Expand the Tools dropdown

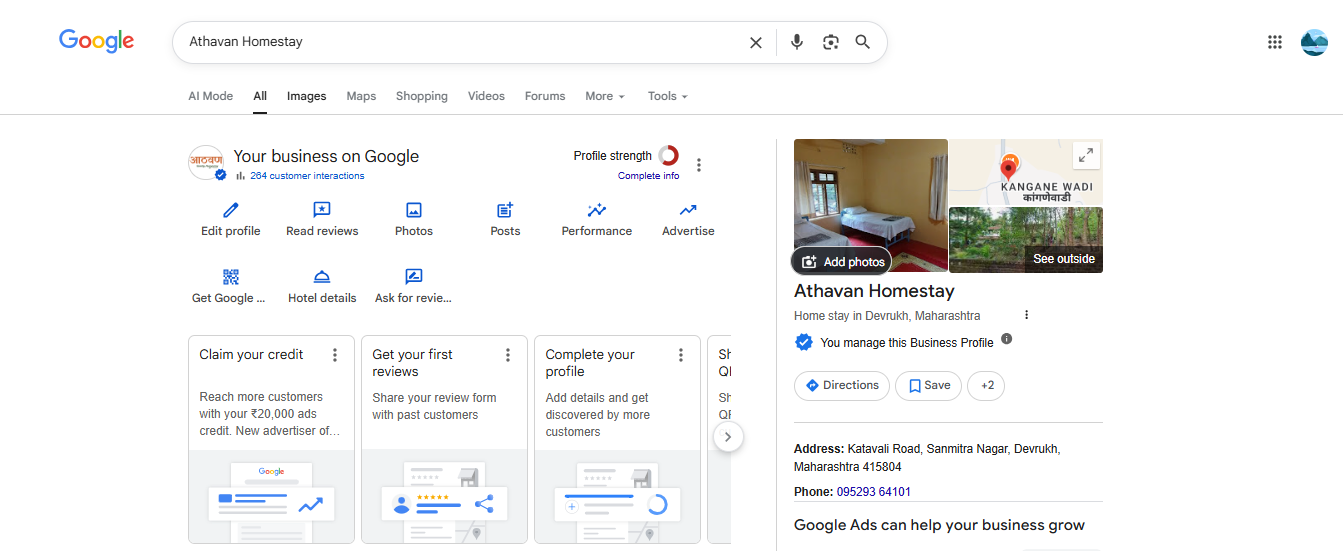pyautogui.click(x=668, y=96)
